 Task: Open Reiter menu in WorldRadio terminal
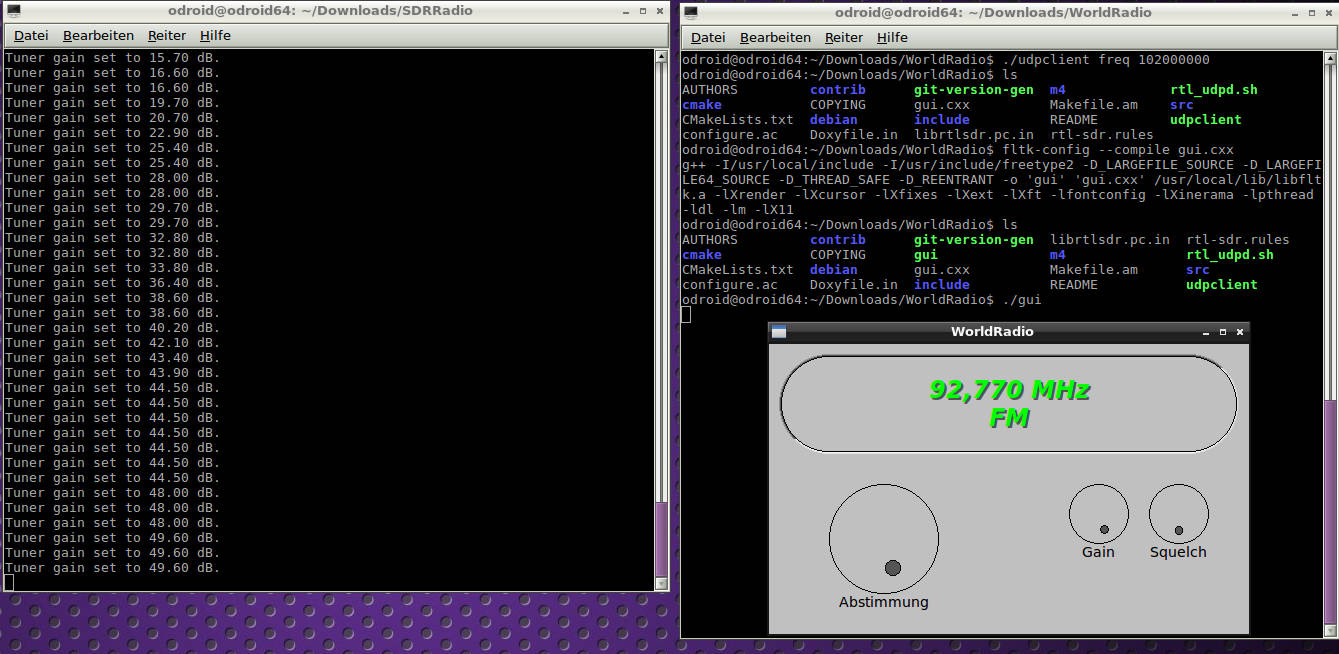coord(844,38)
